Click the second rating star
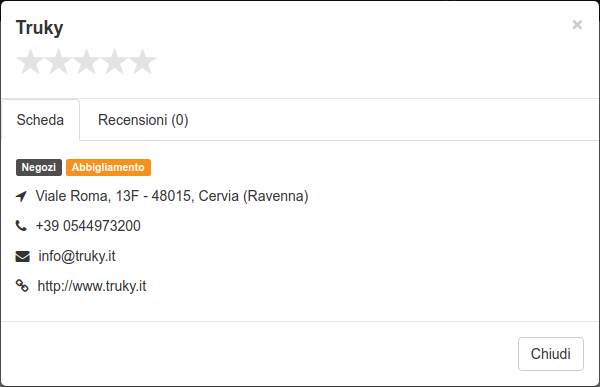Viewport: 600px width, 387px height. pyautogui.click(x=58, y=62)
